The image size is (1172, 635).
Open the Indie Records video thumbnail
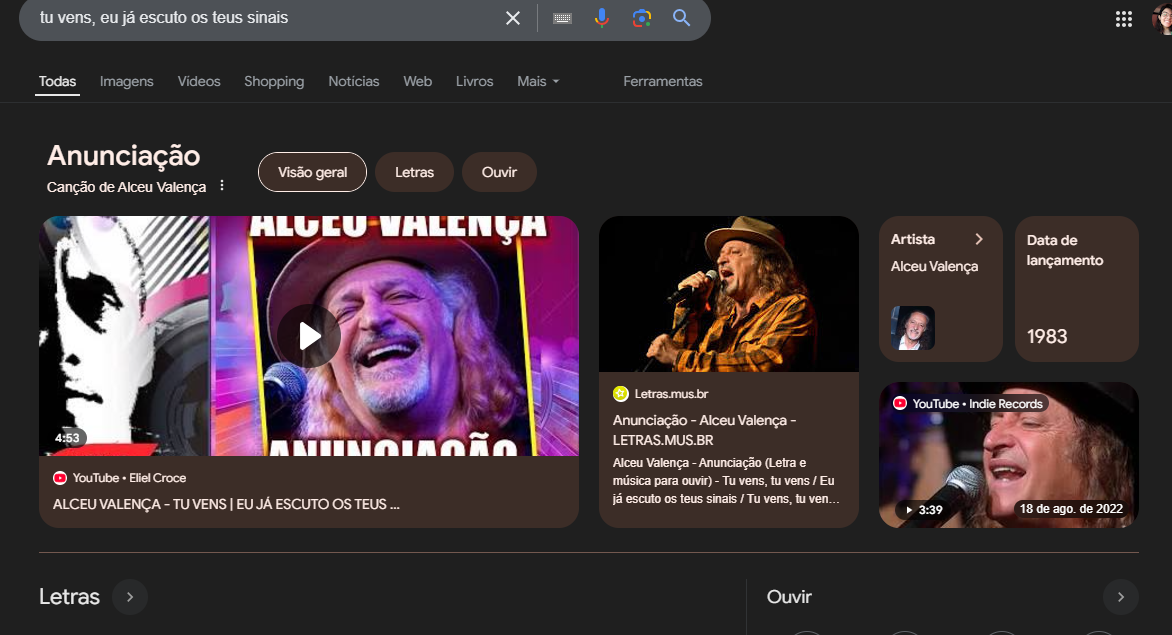pyautogui.click(x=1008, y=455)
